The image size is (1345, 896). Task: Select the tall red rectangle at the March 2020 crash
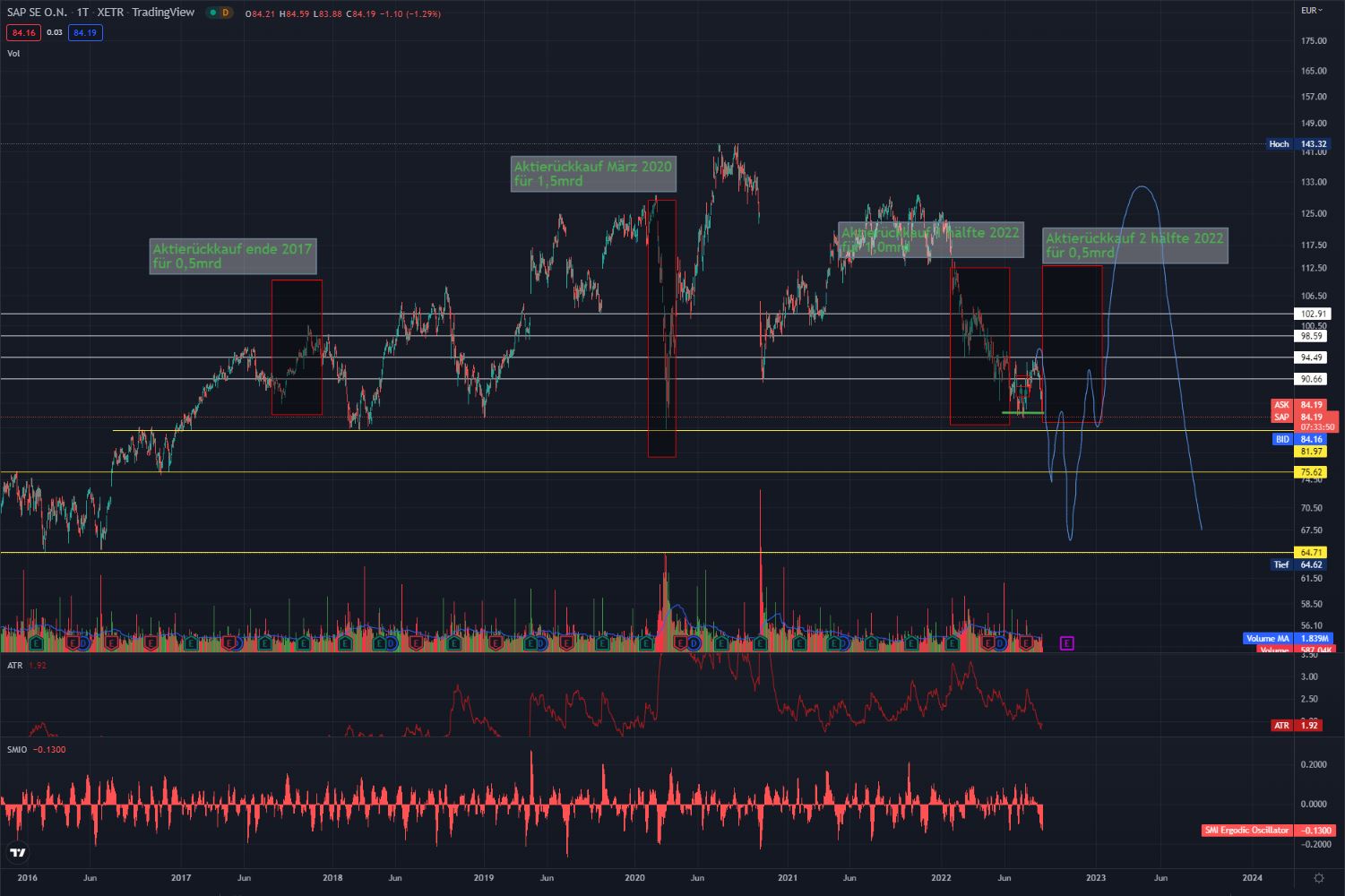point(662,329)
